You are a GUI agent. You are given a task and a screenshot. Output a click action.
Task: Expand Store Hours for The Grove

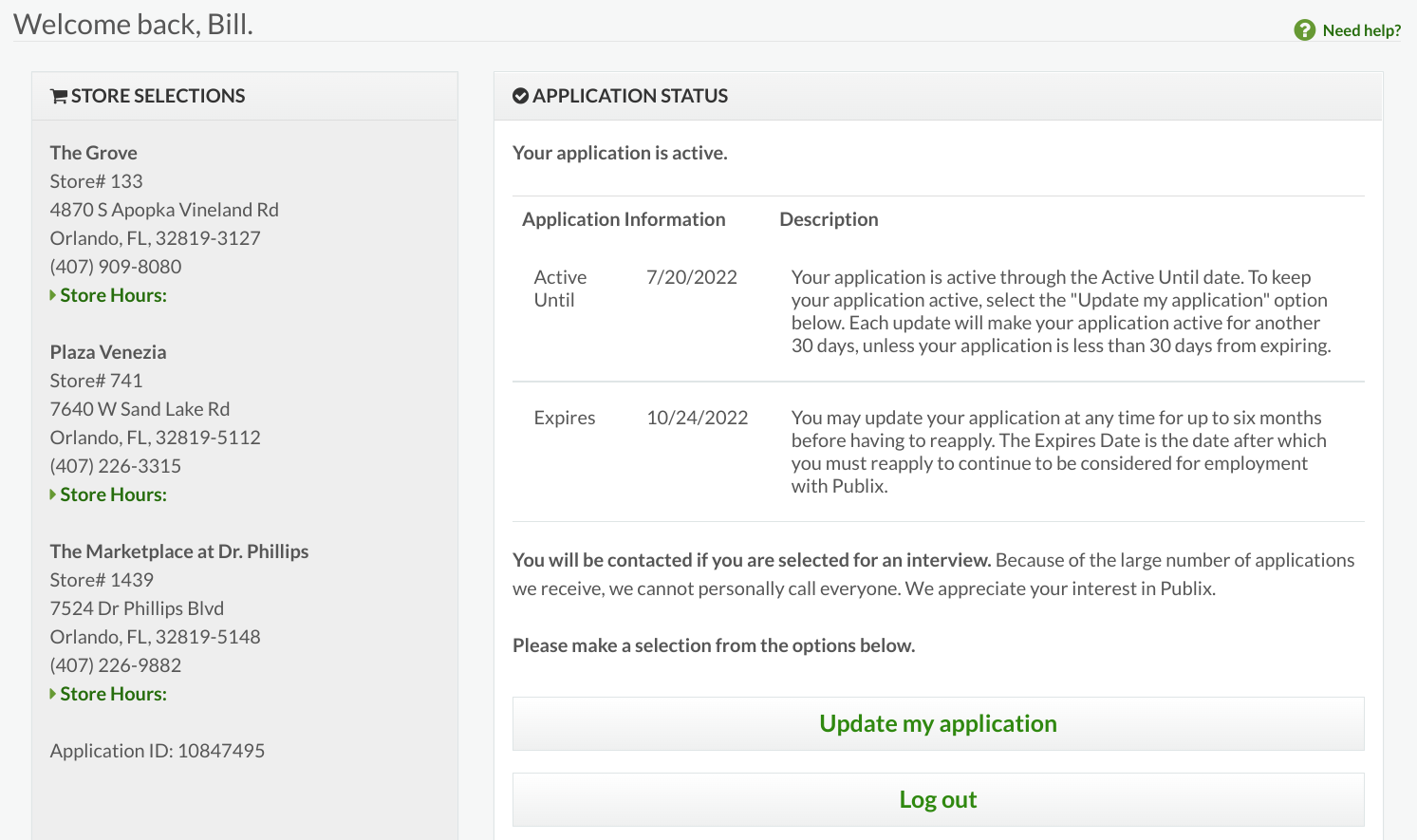click(113, 295)
